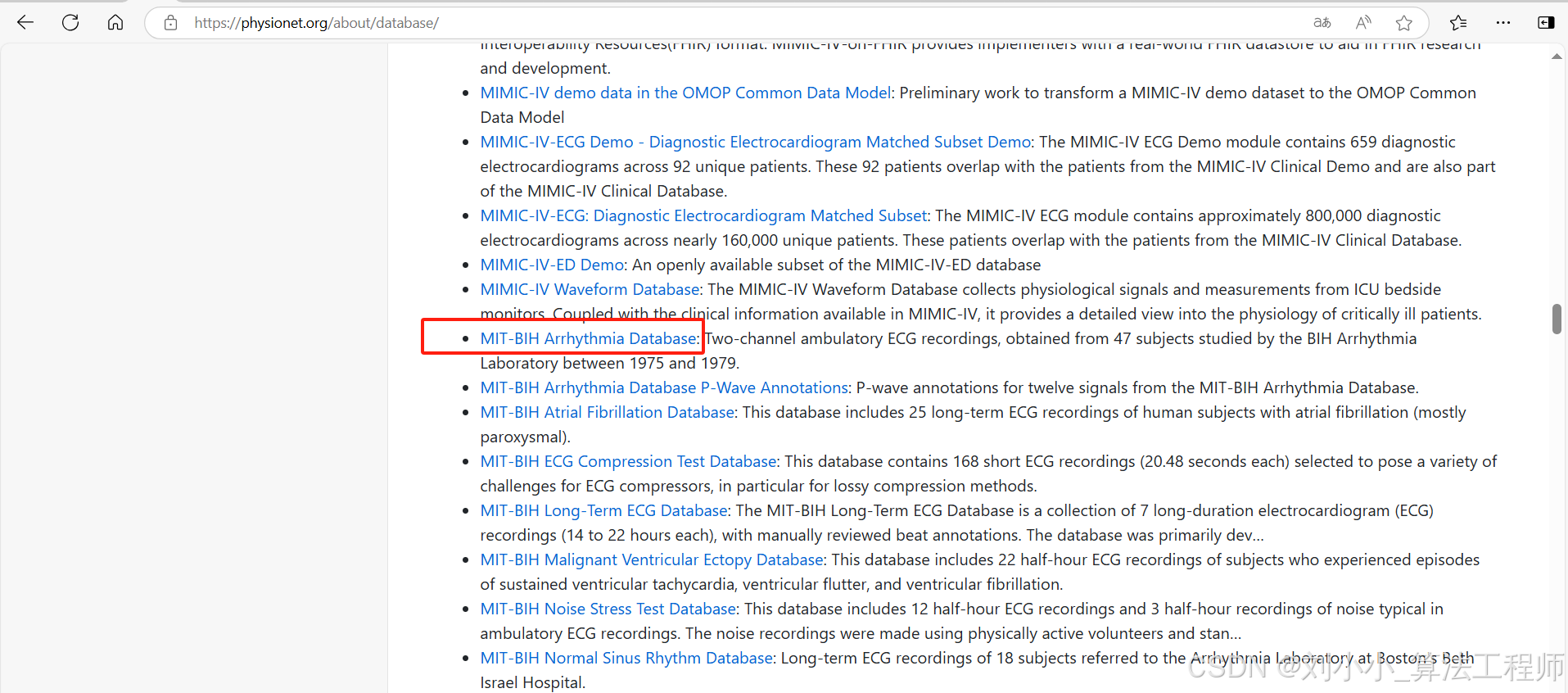Click text 'Israel Hospital.'
Viewport: 1568px width, 693px height.
[x=533, y=682]
